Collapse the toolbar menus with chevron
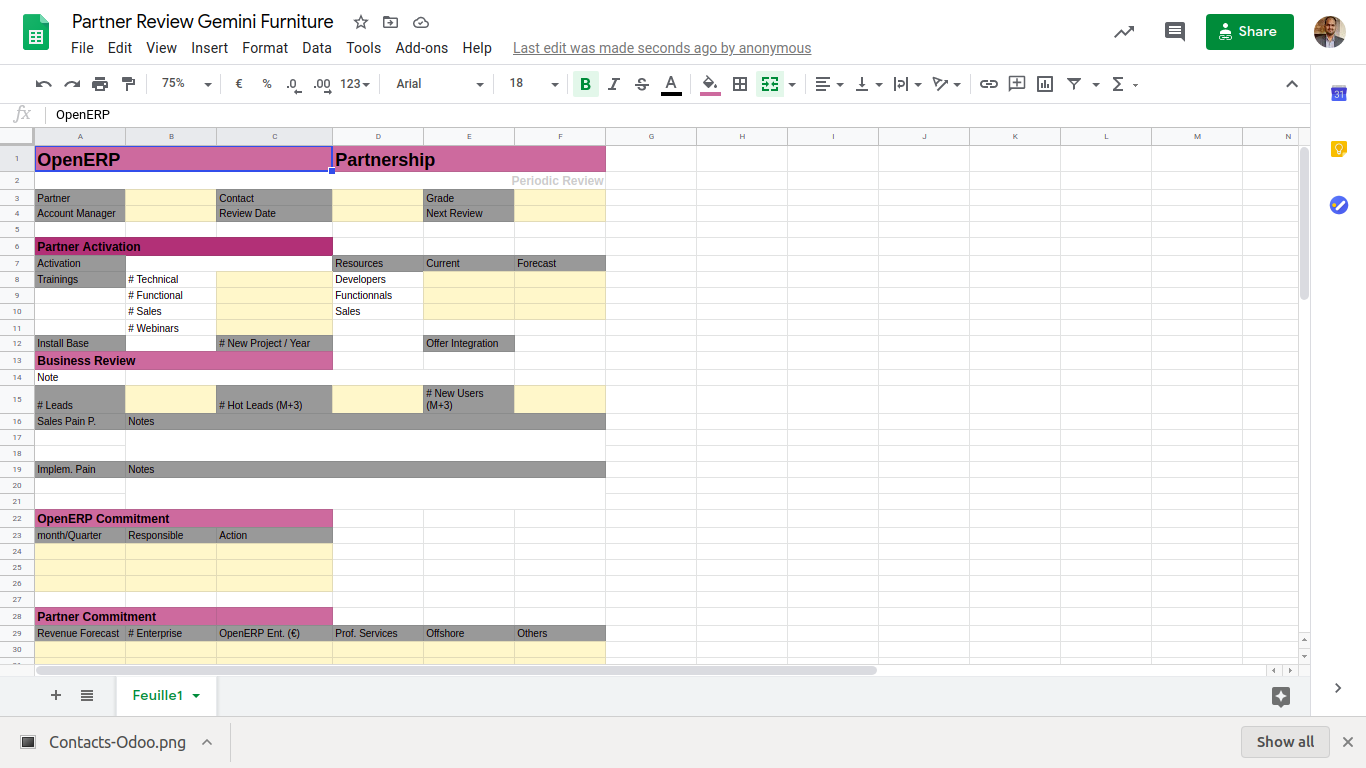Image resolution: width=1366 pixels, height=768 pixels. 1292,84
